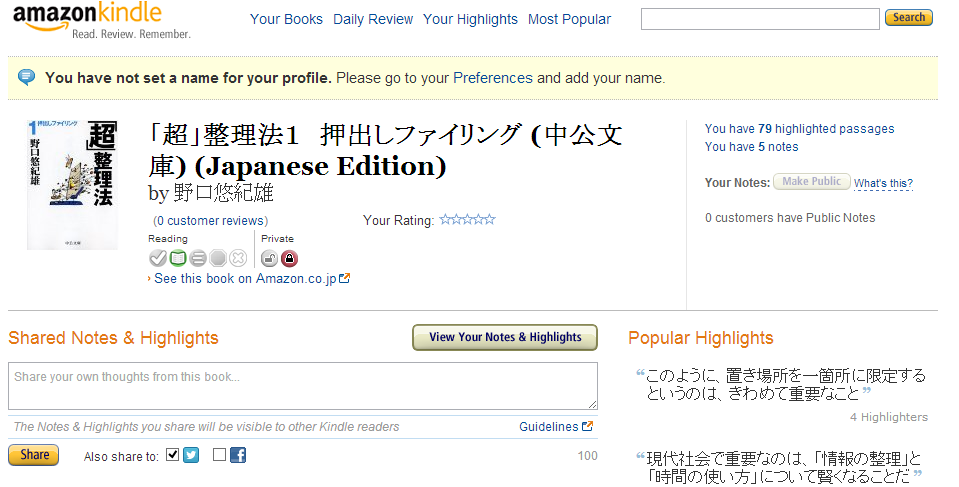Click the book cover thumbnail
Screen dimensions: 959x487
pyautogui.click(x=72, y=184)
